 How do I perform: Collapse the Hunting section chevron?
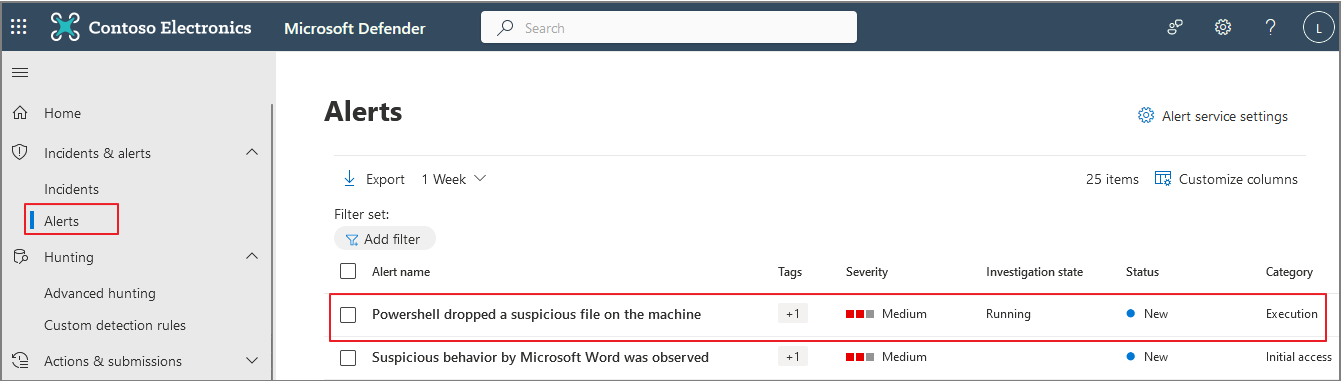252,256
